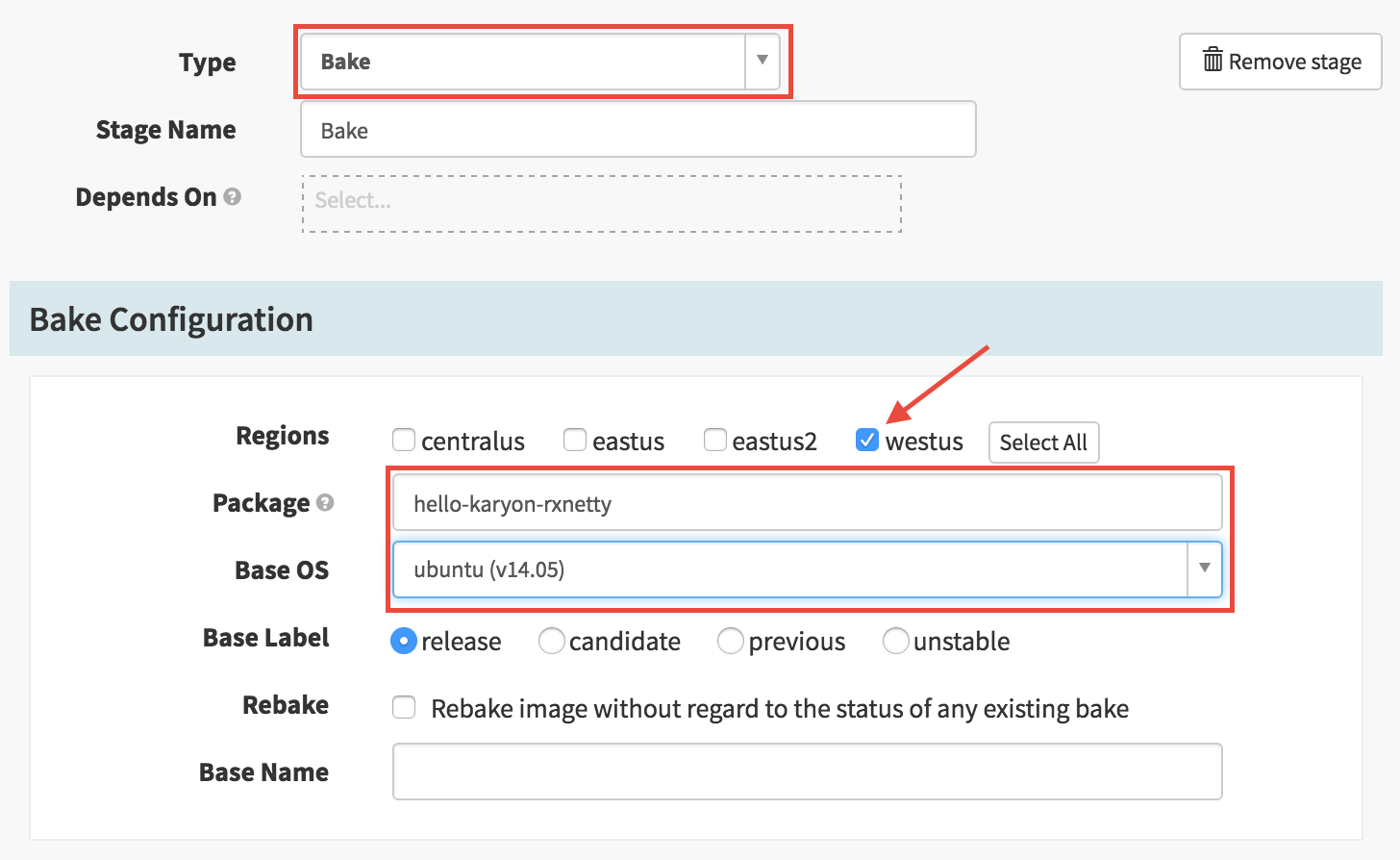Choose the candidate base label option
1400x860 pixels.
coord(552,641)
